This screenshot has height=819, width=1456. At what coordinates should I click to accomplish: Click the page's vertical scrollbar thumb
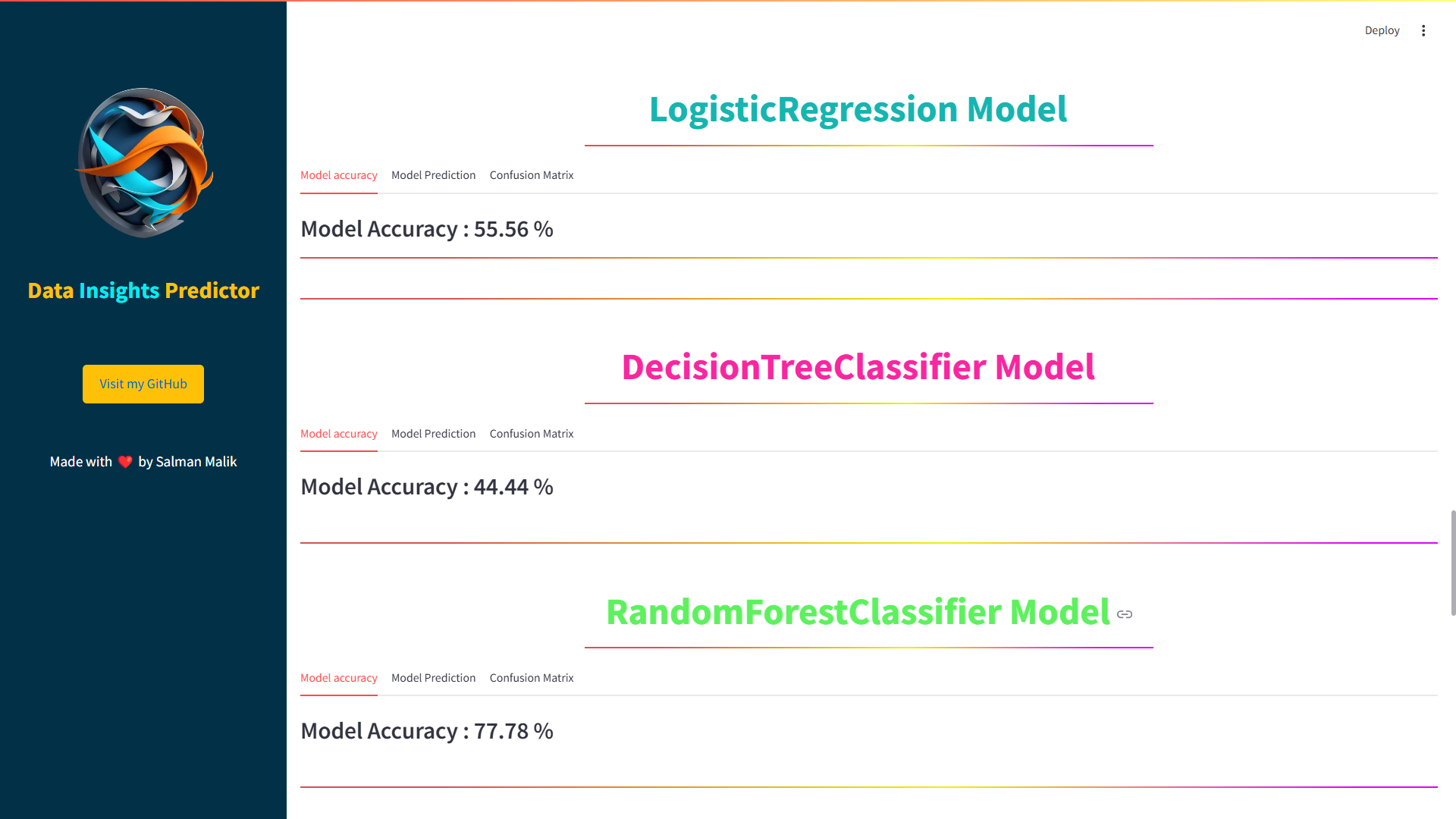(x=1453, y=563)
